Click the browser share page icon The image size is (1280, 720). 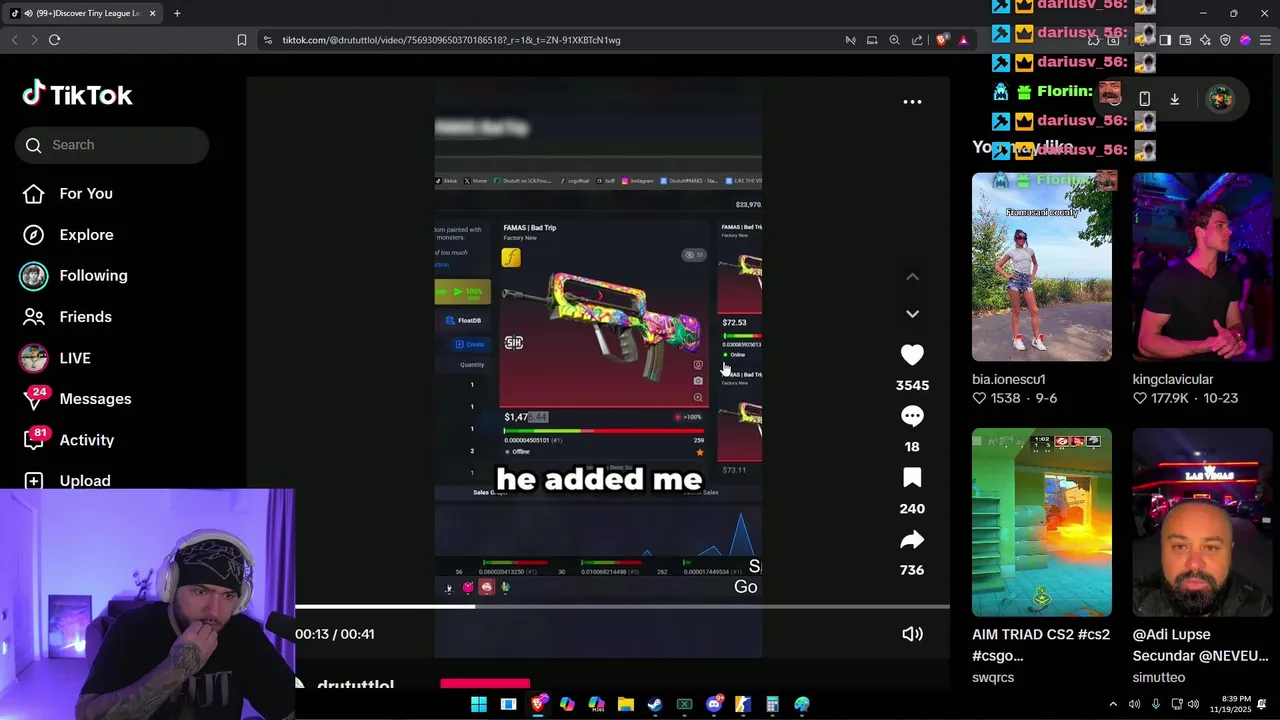917,40
